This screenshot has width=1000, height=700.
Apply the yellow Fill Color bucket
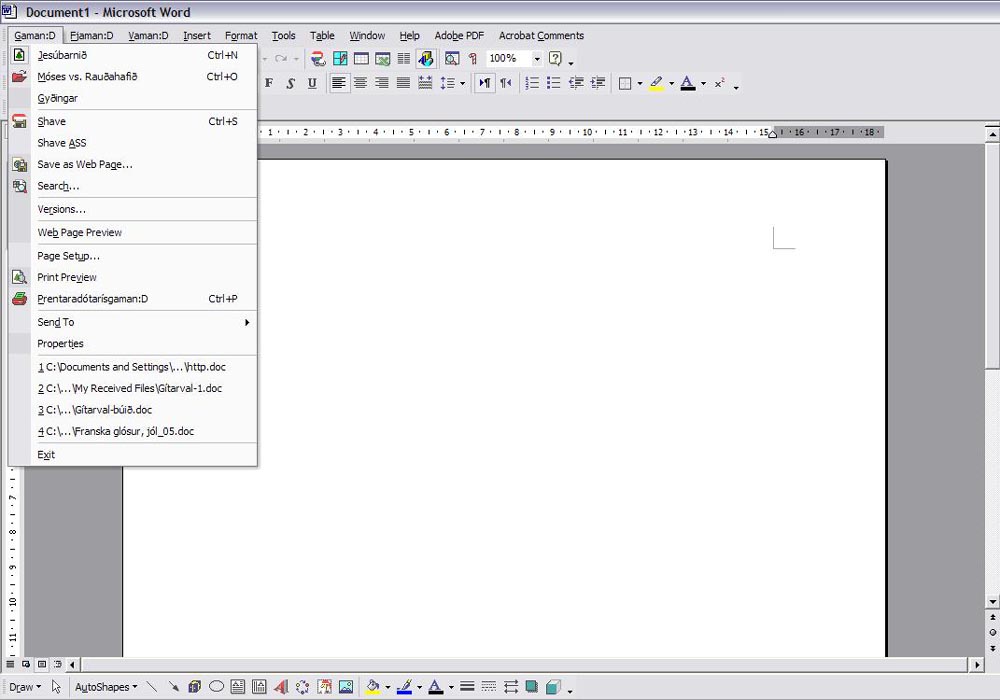pos(373,687)
